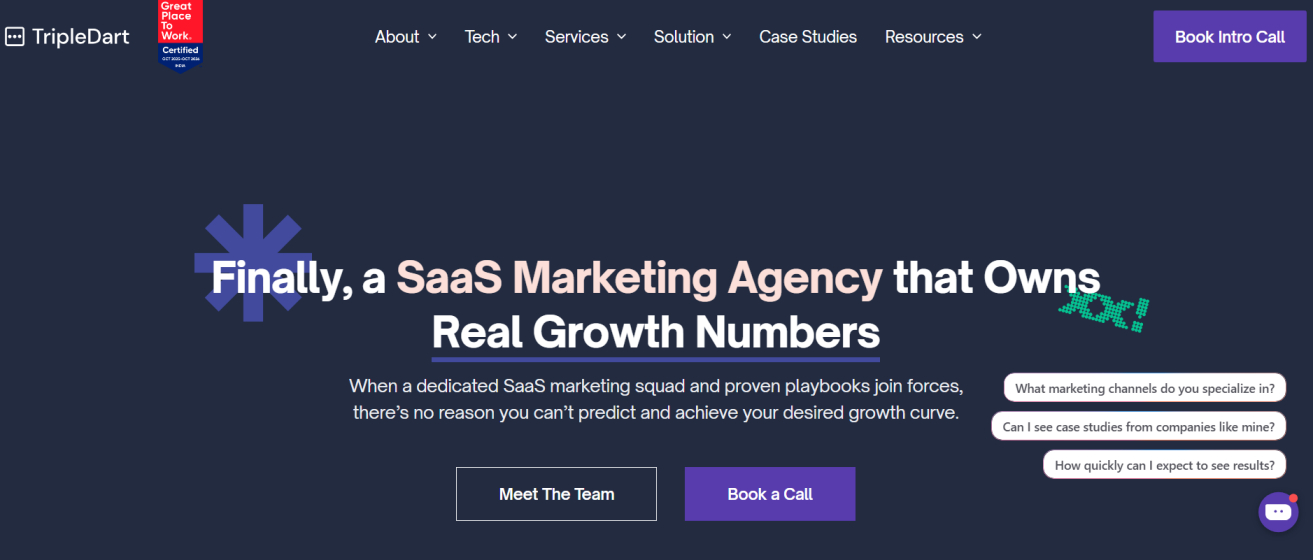Open the Resources dropdown menu
1313x560 pixels.
(x=933, y=37)
